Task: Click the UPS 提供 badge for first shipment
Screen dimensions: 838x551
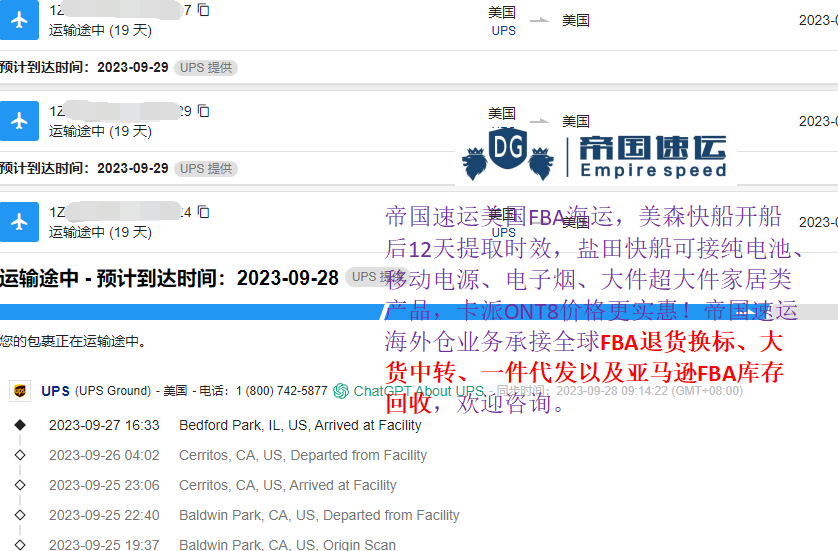Action: [x=206, y=68]
